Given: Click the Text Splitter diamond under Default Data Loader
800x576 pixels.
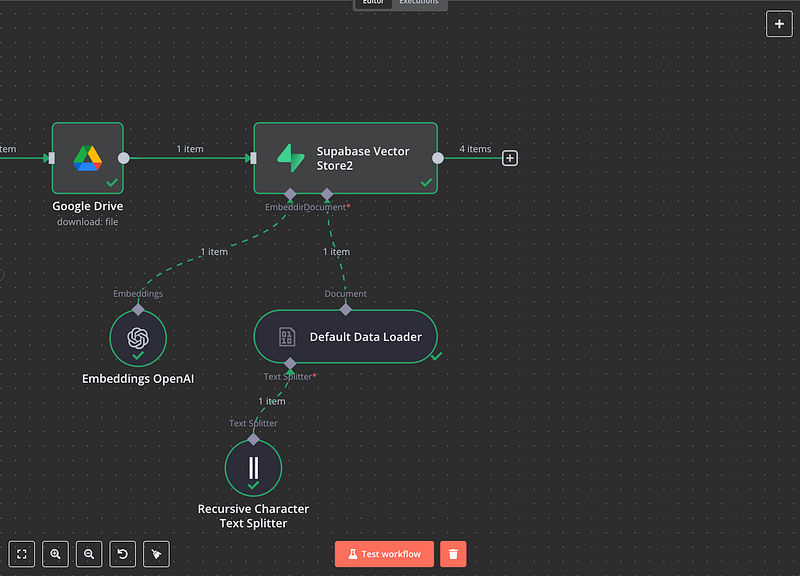Looking at the screenshot, I should coord(290,364).
